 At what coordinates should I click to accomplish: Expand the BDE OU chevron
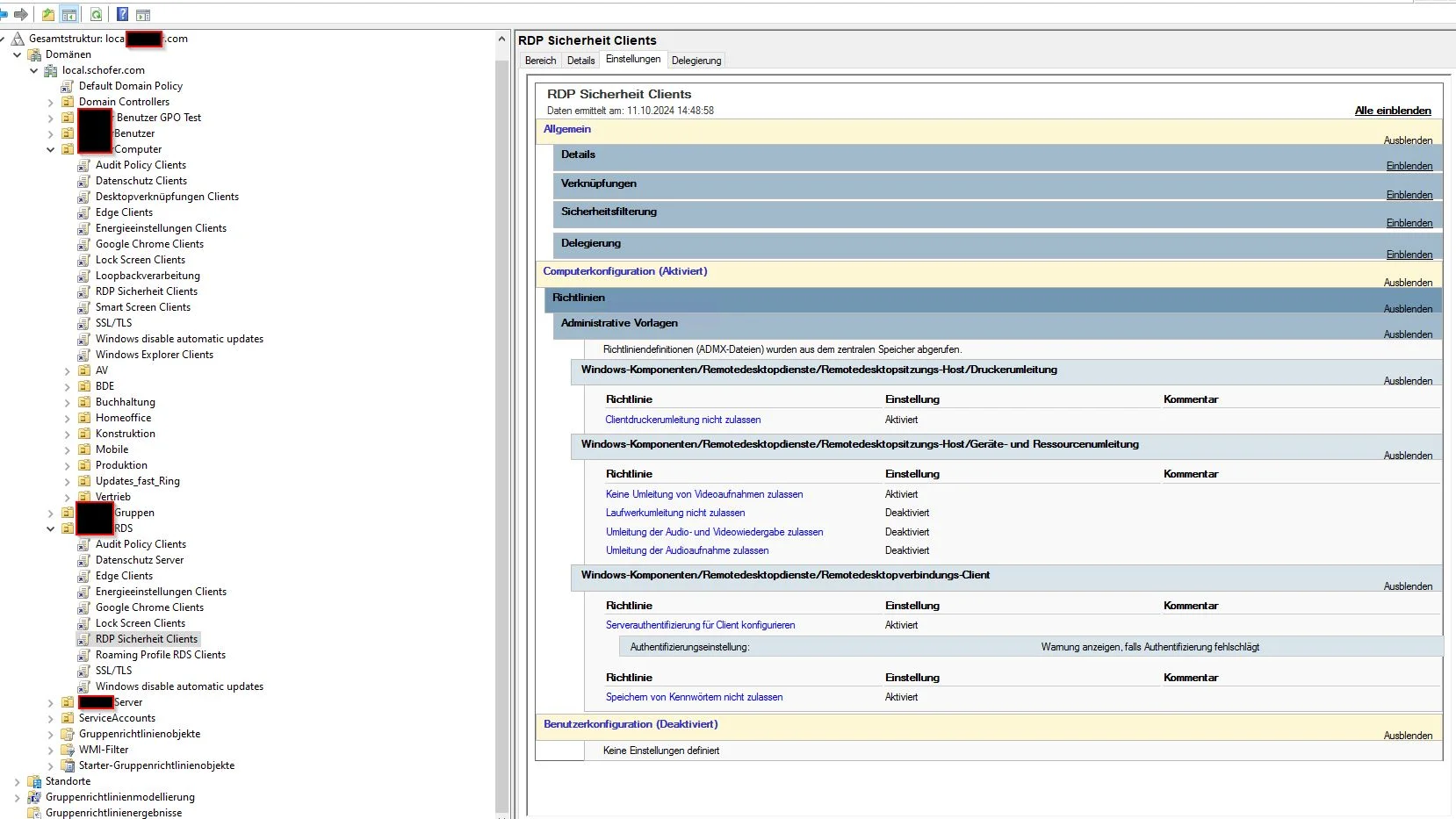click(x=68, y=387)
